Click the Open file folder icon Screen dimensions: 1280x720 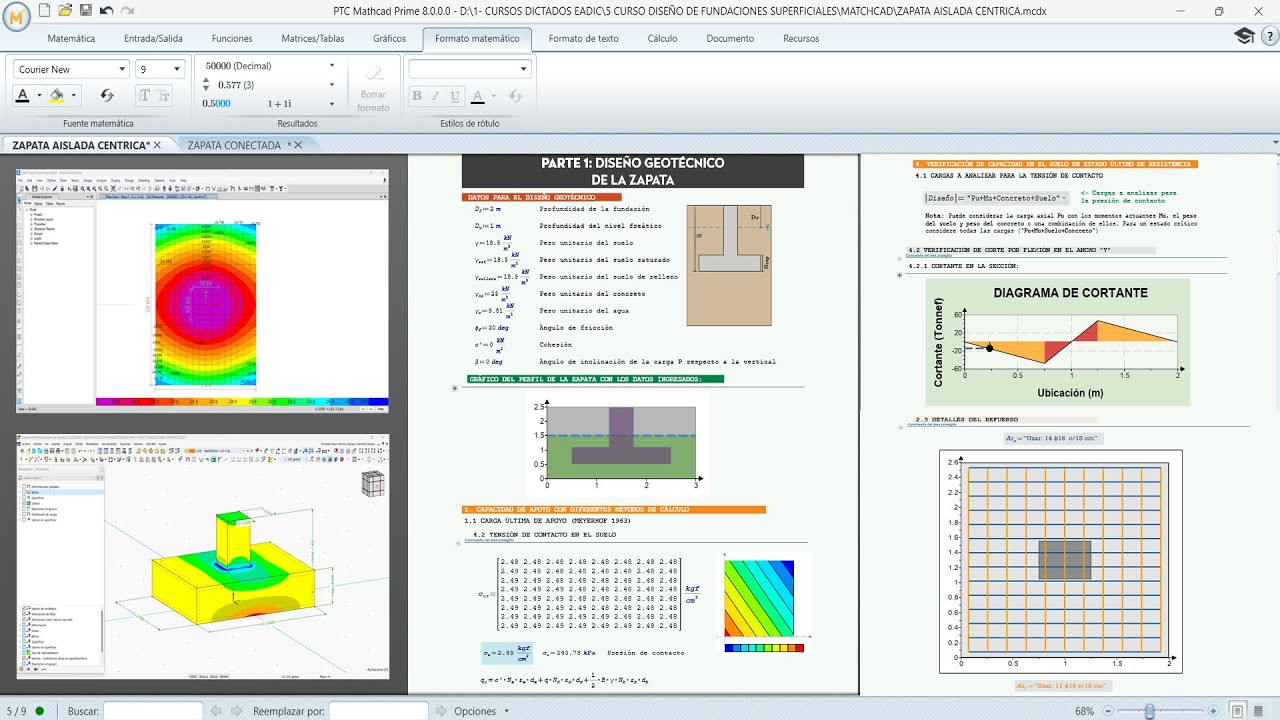click(65, 10)
